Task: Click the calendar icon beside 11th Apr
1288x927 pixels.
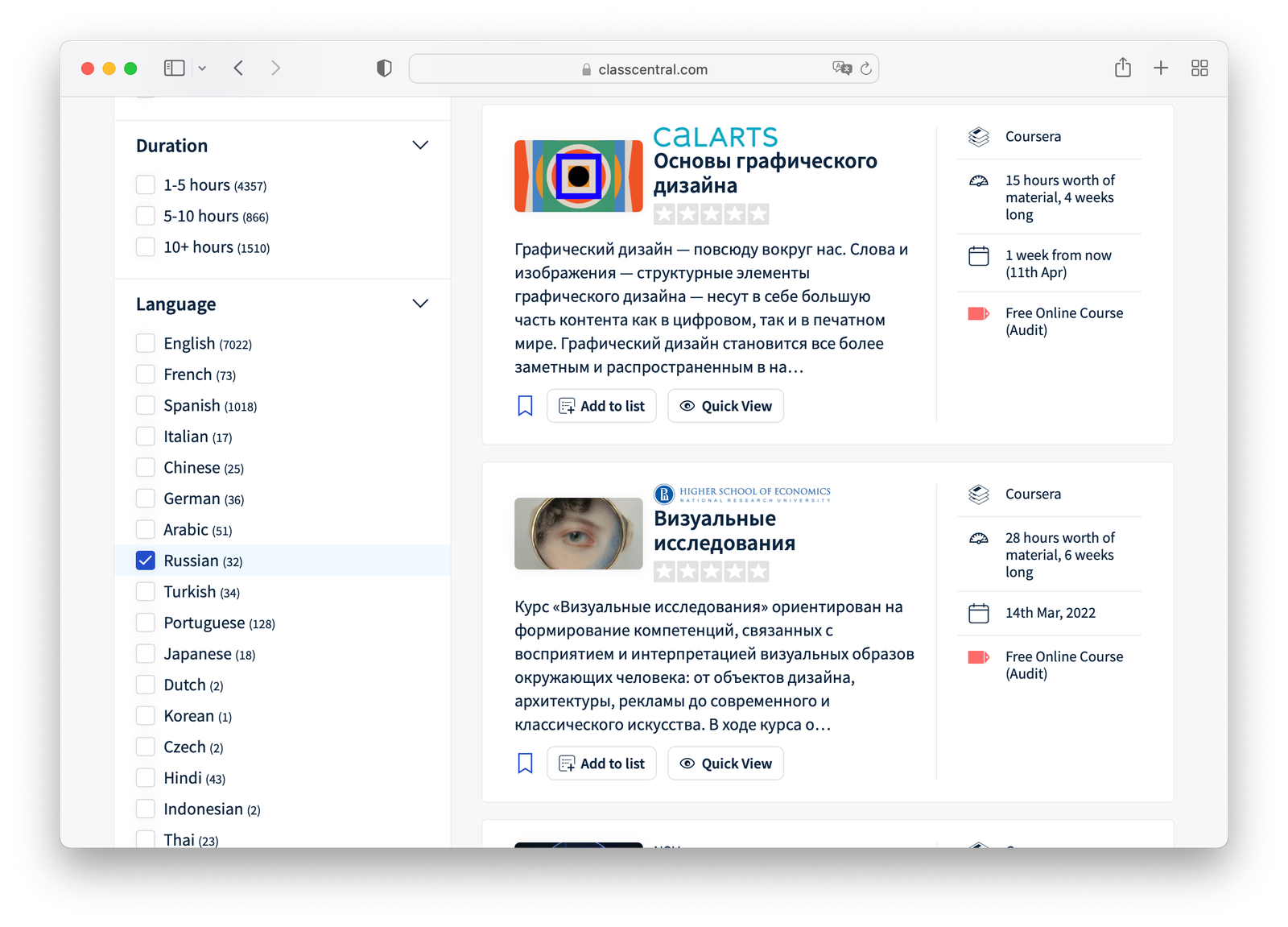Action: coord(979,256)
